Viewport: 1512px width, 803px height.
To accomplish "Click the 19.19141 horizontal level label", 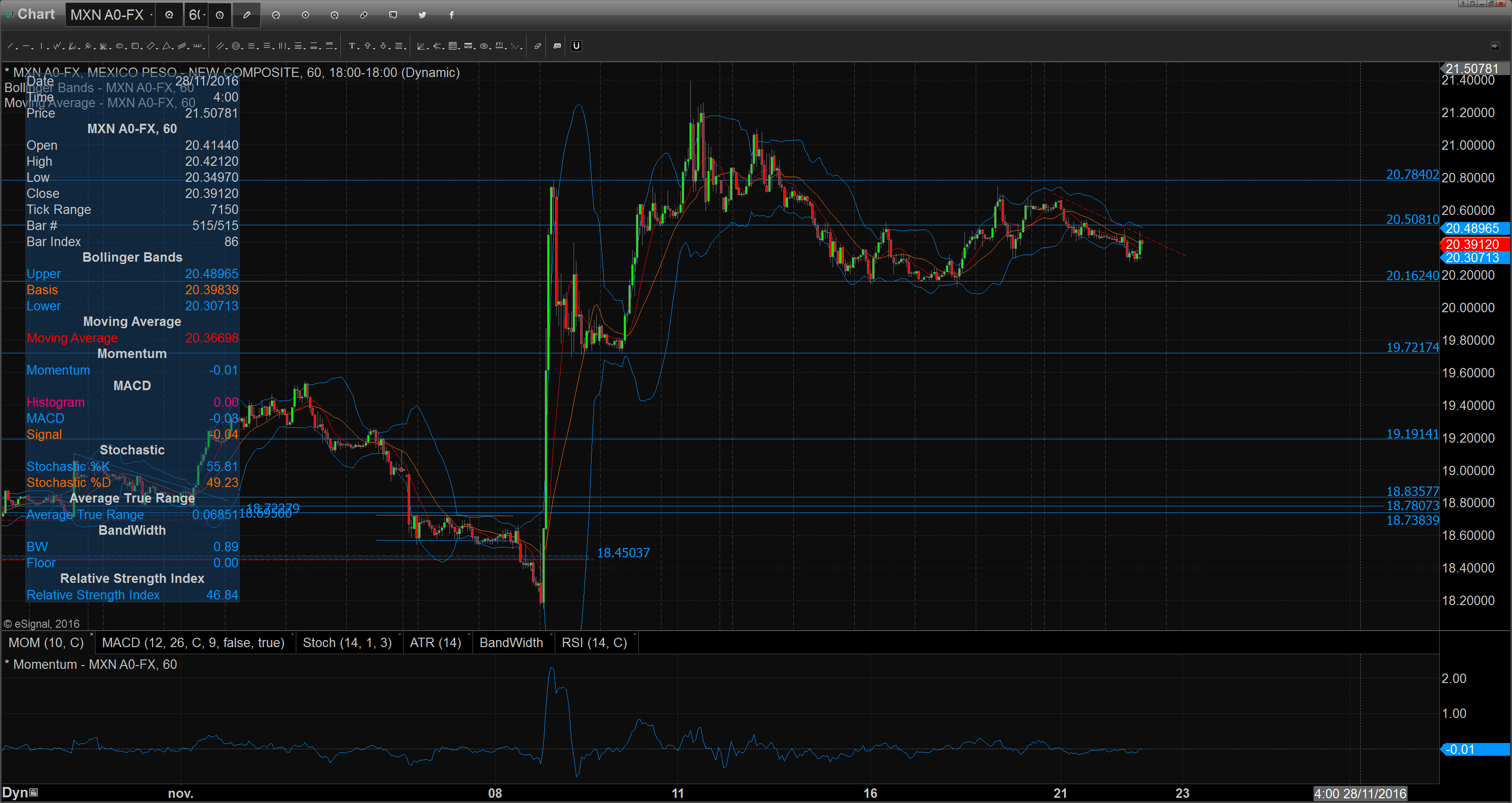I will coord(1412,434).
